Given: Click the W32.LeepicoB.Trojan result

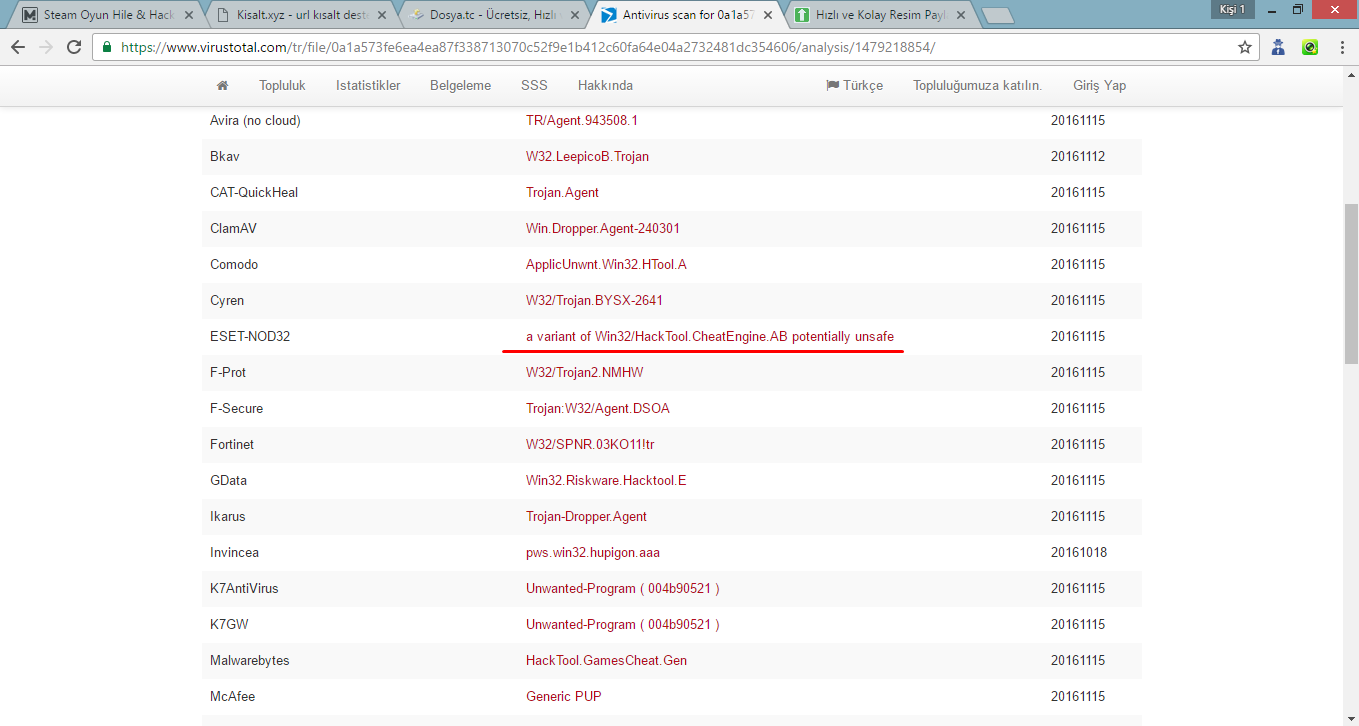Looking at the screenshot, I should point(587,156).
